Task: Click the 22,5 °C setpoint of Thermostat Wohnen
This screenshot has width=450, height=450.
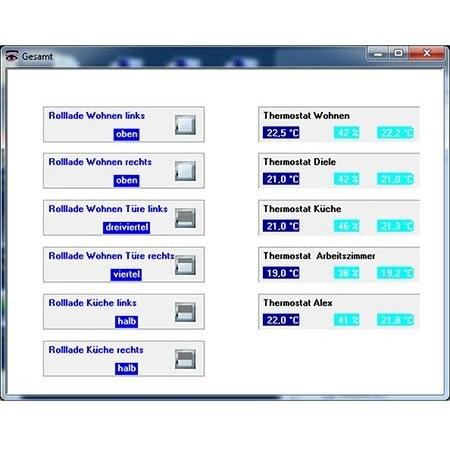Action: pos(281,133)
